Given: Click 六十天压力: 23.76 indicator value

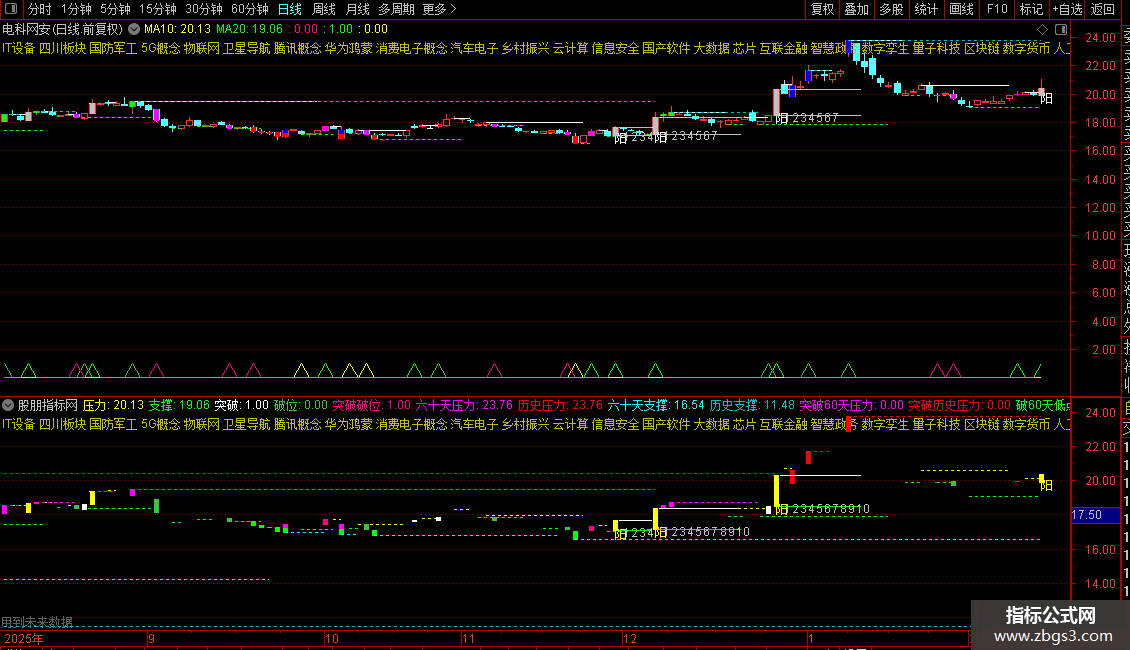Looking at the screenshot, I should coord(464,406).
